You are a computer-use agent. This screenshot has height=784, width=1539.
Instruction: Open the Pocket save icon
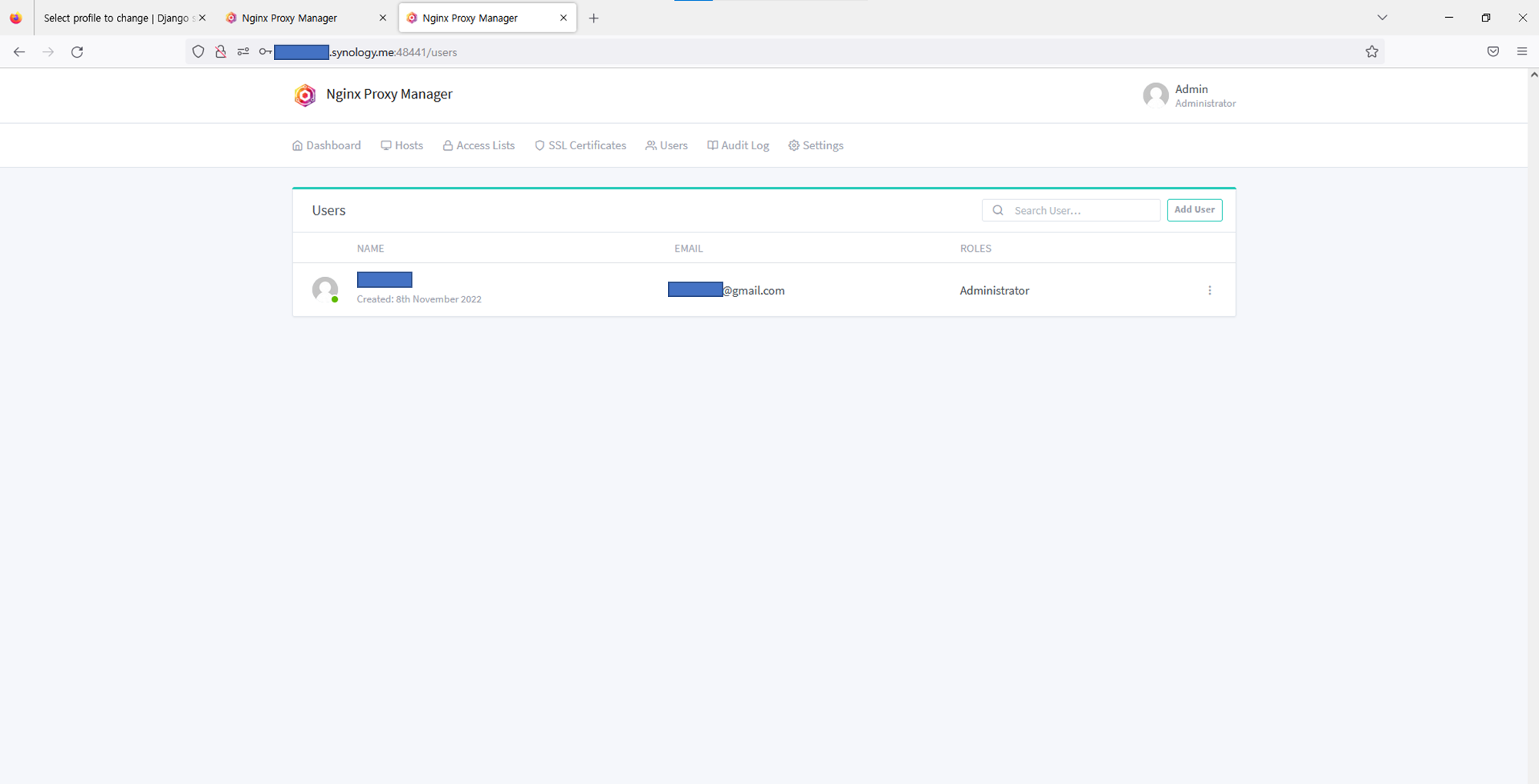(x=1493, y=52)
